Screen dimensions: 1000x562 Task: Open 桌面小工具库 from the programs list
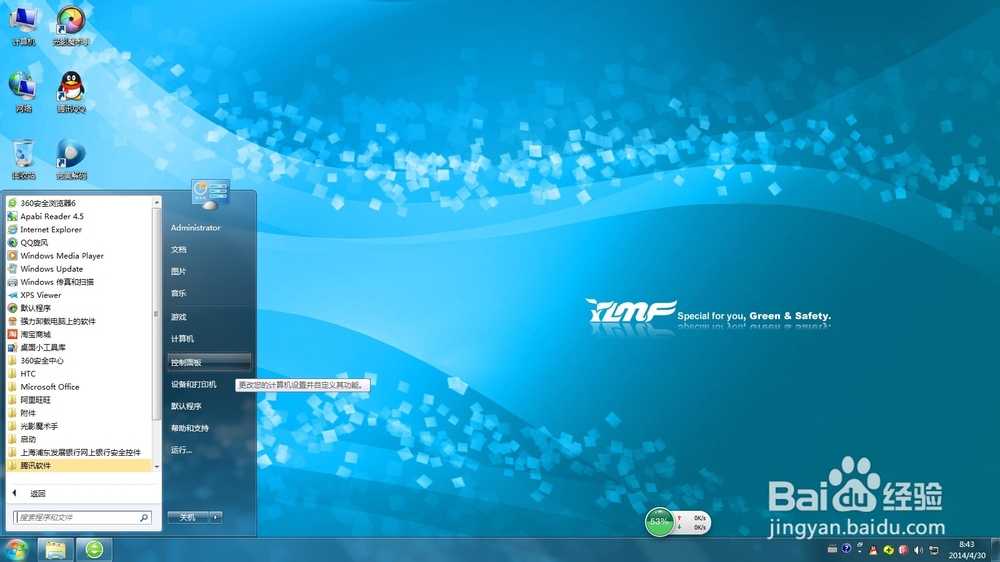pos(79,347)
